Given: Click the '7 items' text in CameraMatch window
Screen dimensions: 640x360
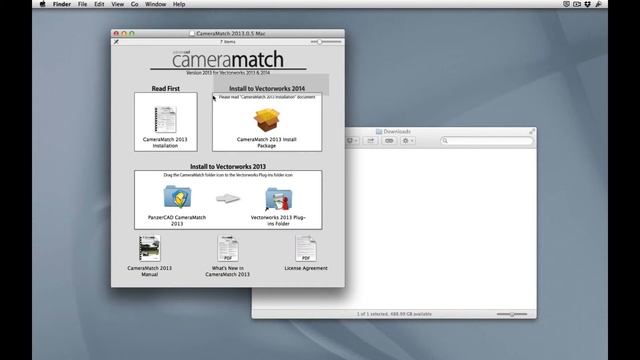Looking at the screenshot, I should [x=228, y=42].
